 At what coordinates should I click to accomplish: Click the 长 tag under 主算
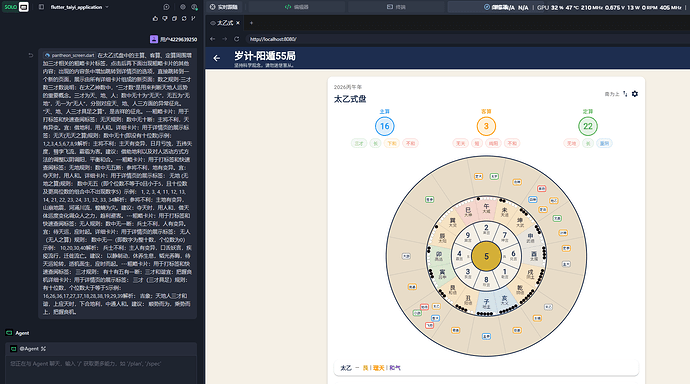(x=375, y=143)
